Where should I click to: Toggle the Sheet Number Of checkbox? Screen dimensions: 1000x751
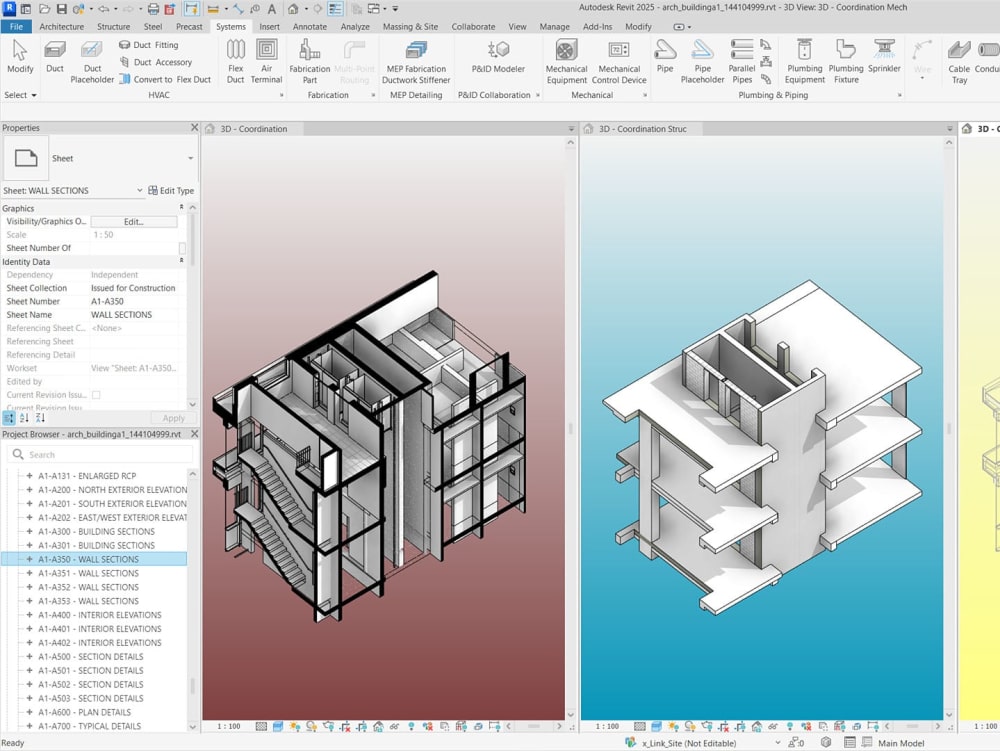click(182, 248)
